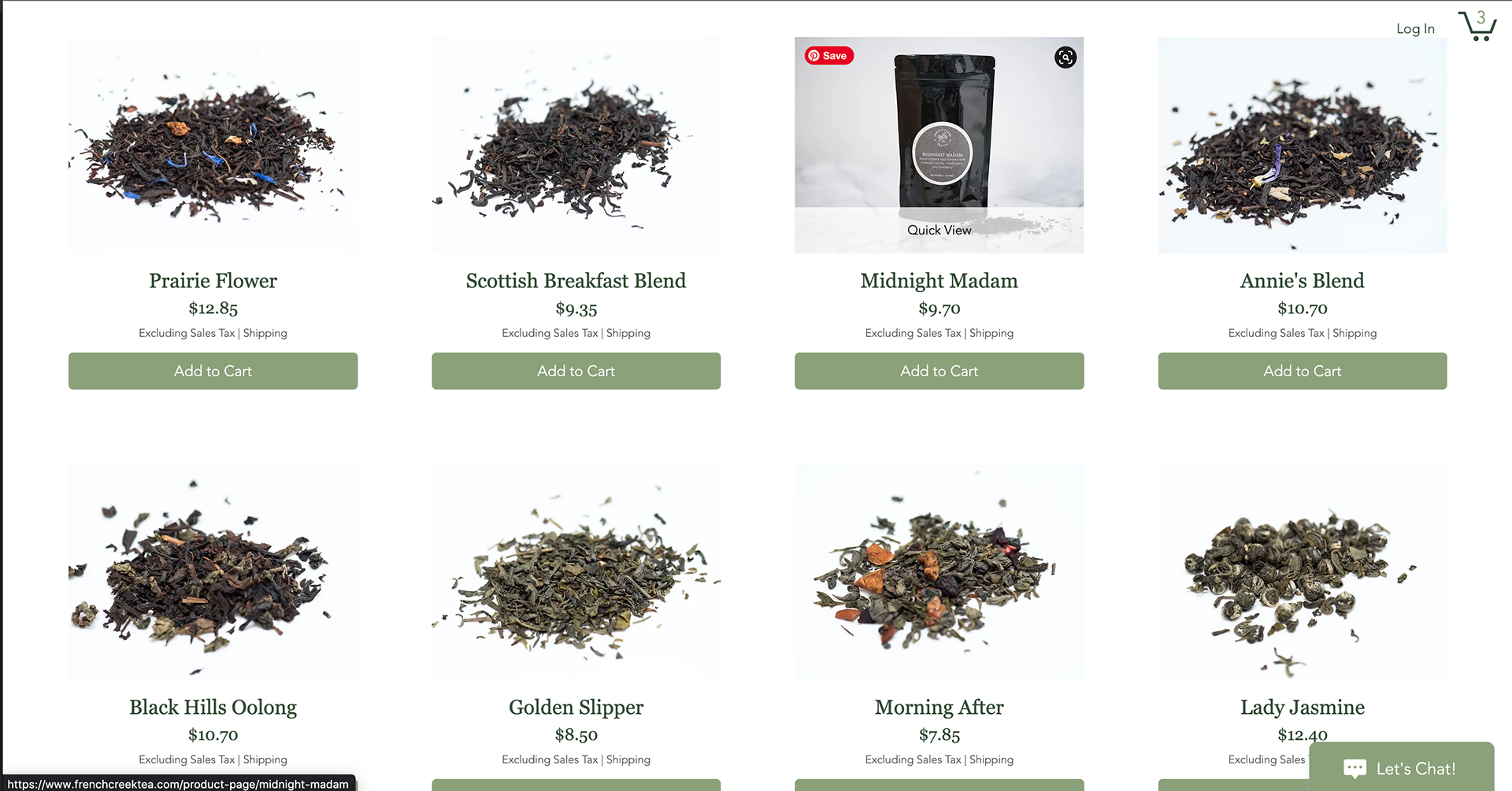Open the Prairie Flower product image
Screen dimensions: 1512x791
click(x=213, y=145)
